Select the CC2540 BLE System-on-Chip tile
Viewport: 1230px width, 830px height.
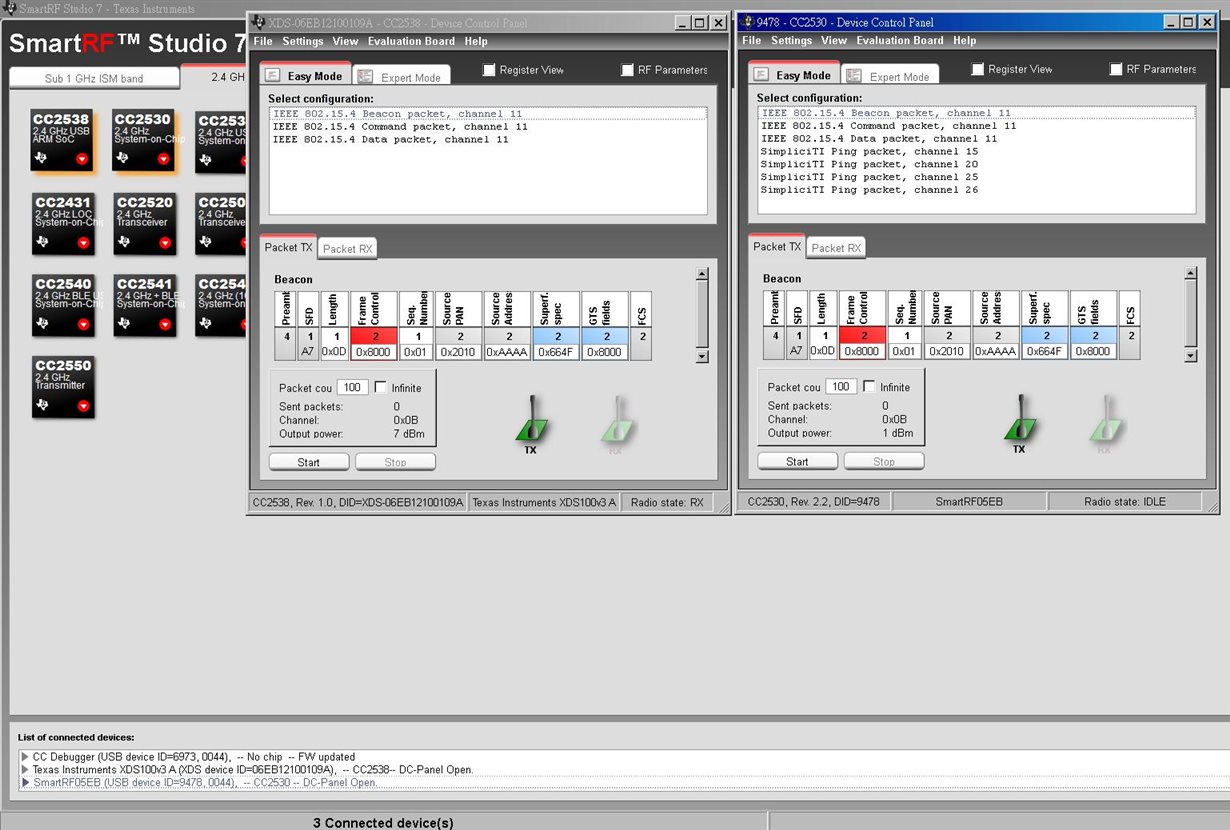(63, 306)
